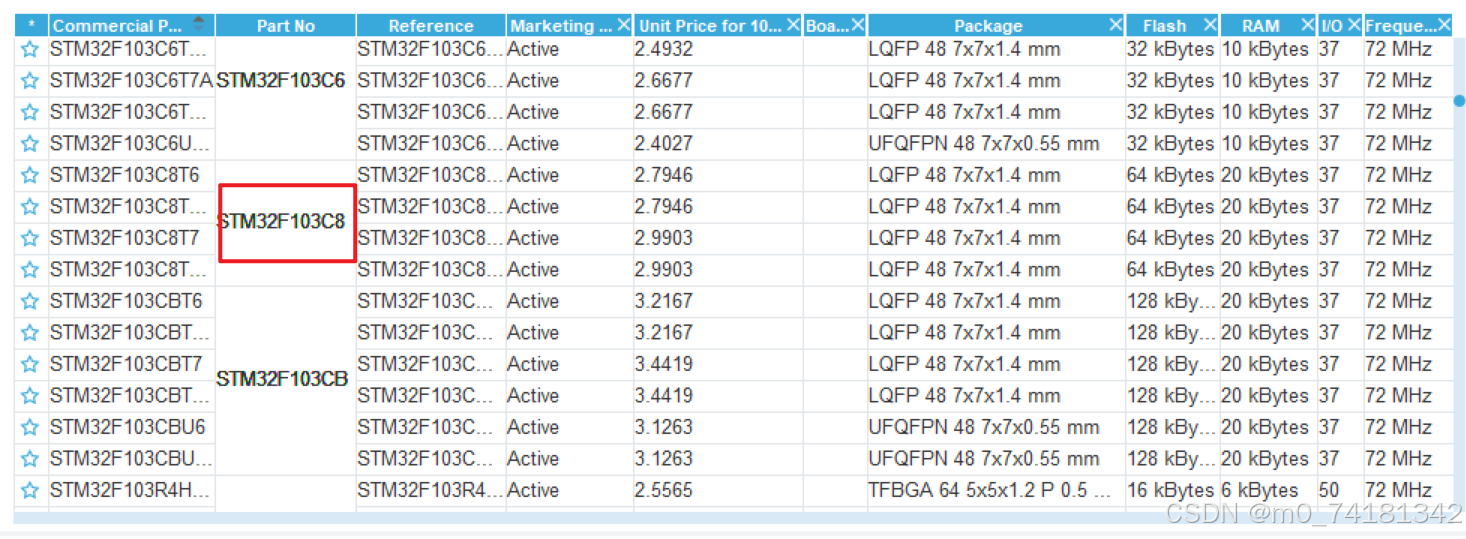The width and height of the screenshot is (1466, 539).
Task: Sort by the Package column header
Action: click(988, 26)
